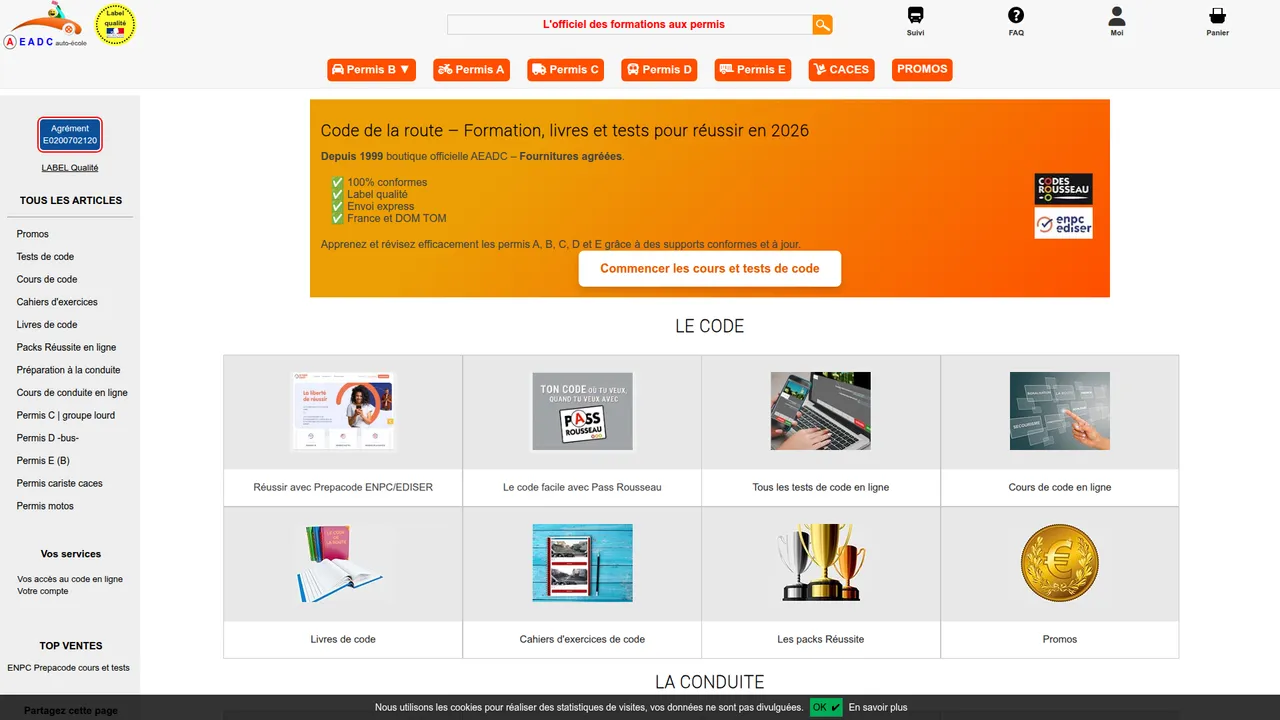Select the Permis E menu button
Screen dimensions: 1280x720
click(753, 70)
